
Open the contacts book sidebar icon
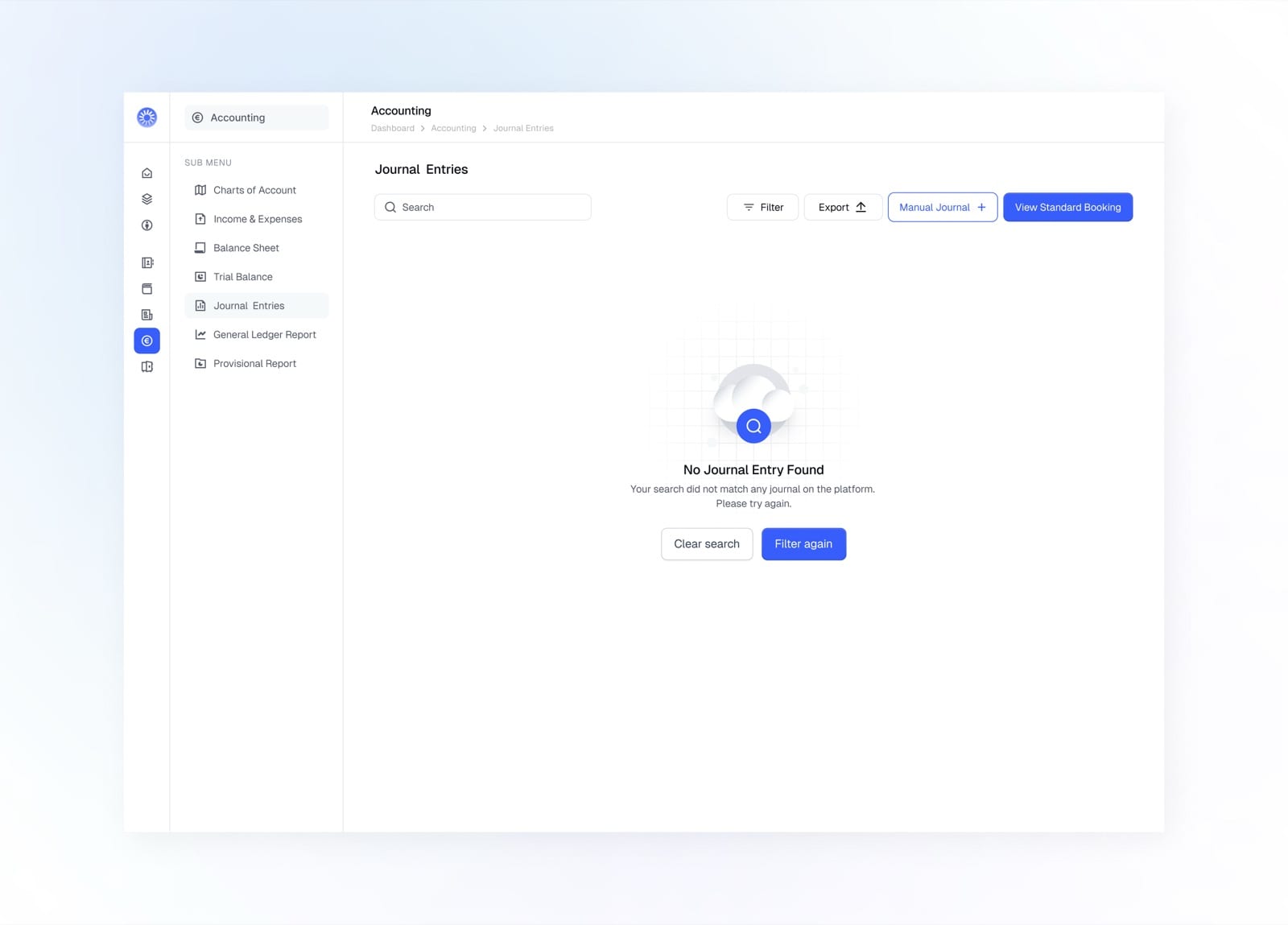[147, 262]
